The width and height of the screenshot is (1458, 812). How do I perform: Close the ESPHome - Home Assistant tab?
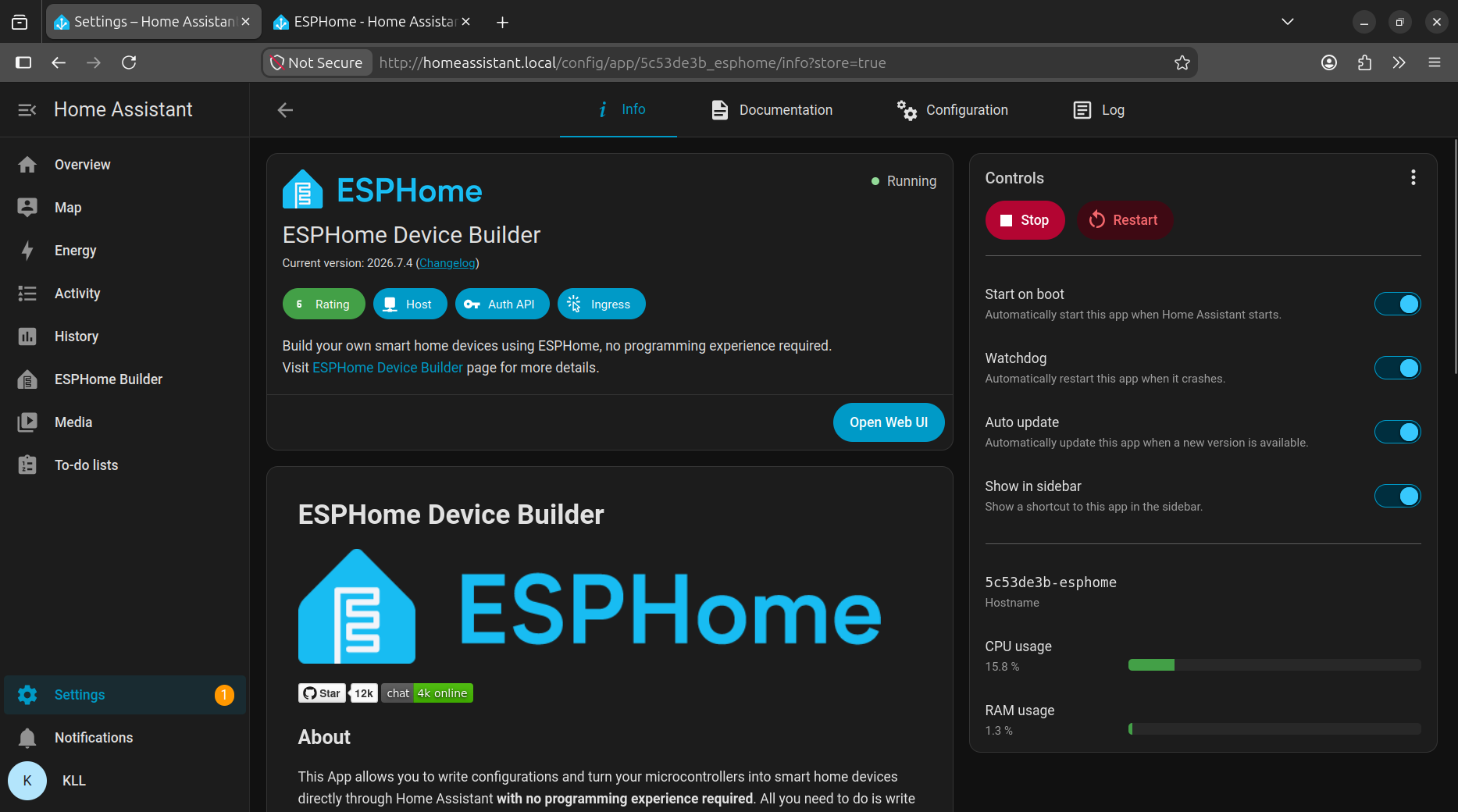465,22
